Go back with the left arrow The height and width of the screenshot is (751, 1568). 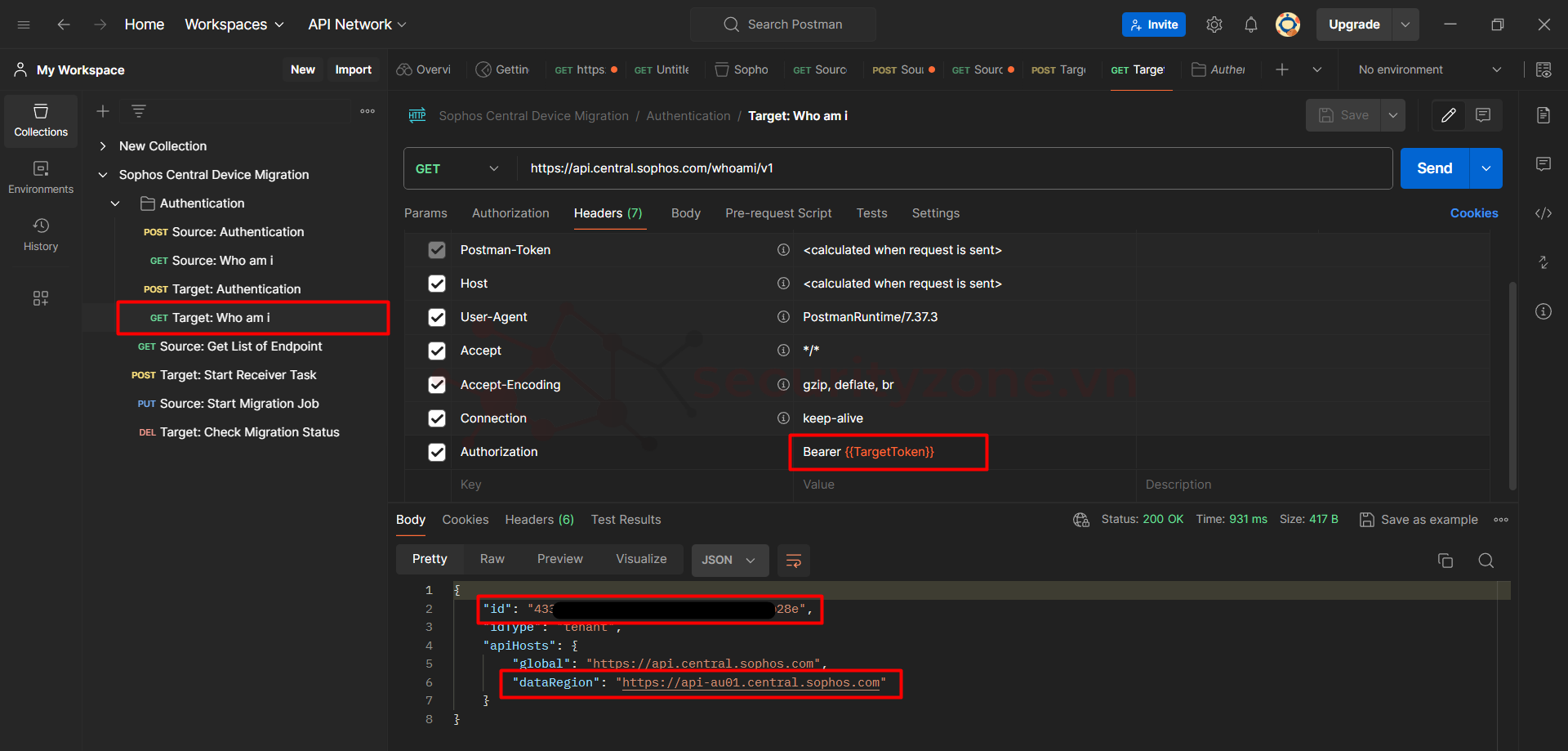click(x=64, y=25)
